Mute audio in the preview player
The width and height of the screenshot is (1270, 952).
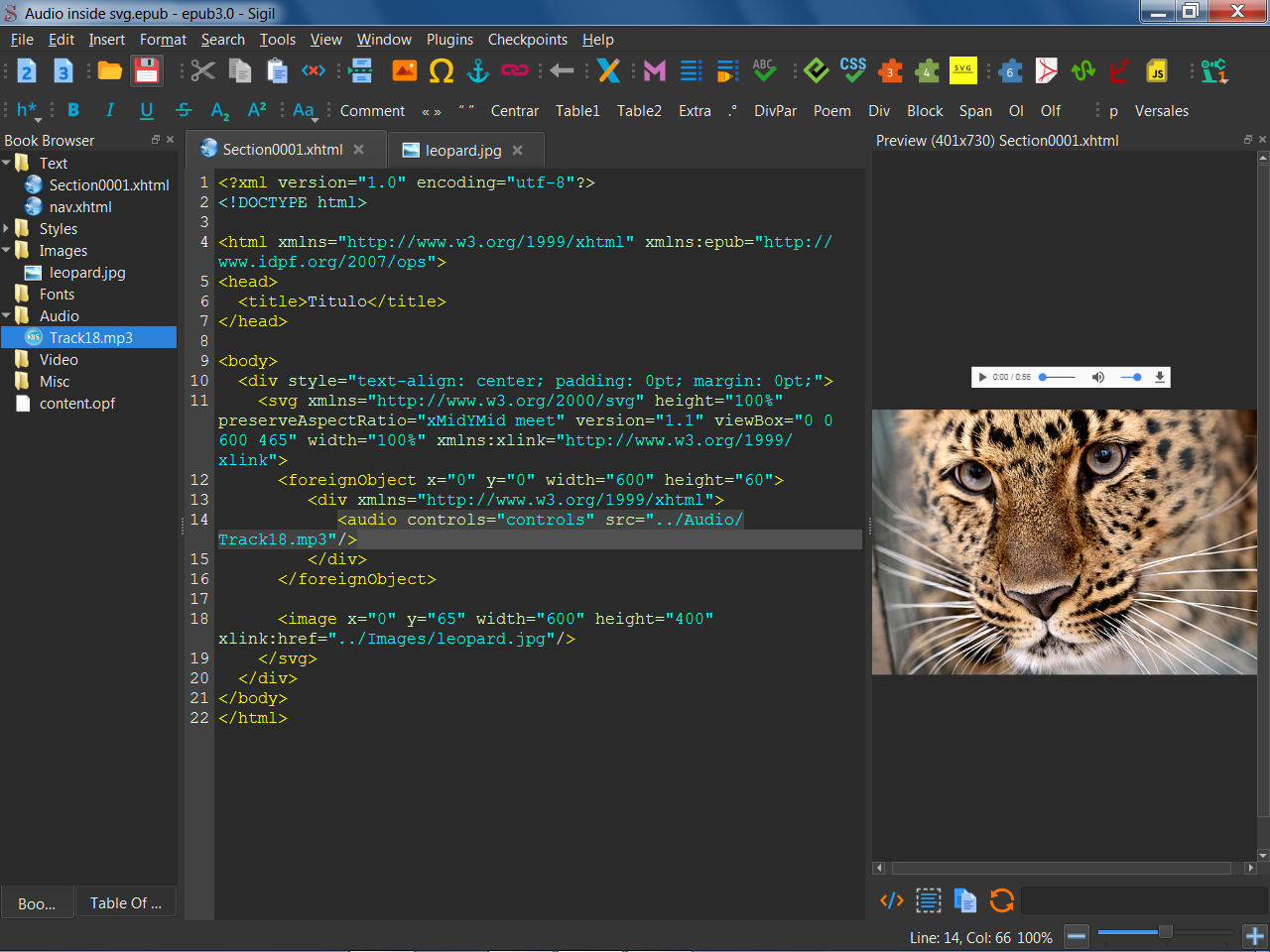(1097, 377)
